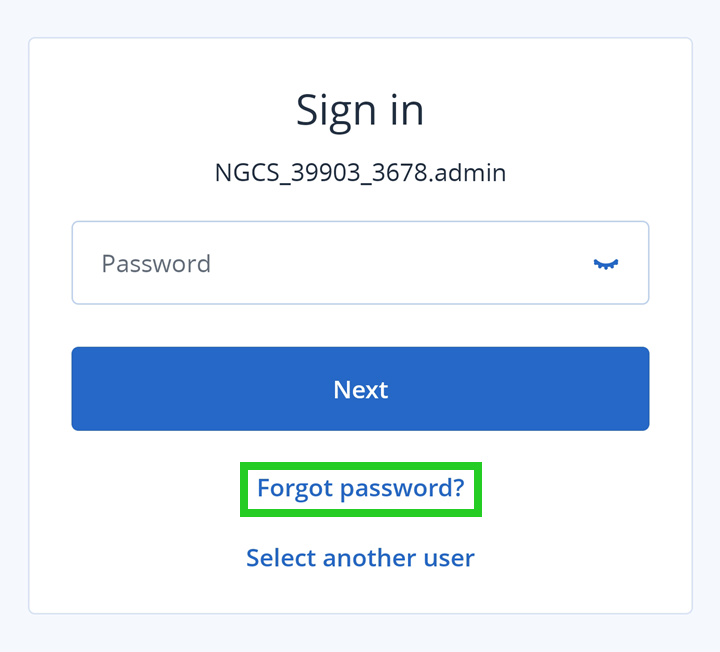
Task: Submit sign-in with the Next button
Action: (360, 389)
